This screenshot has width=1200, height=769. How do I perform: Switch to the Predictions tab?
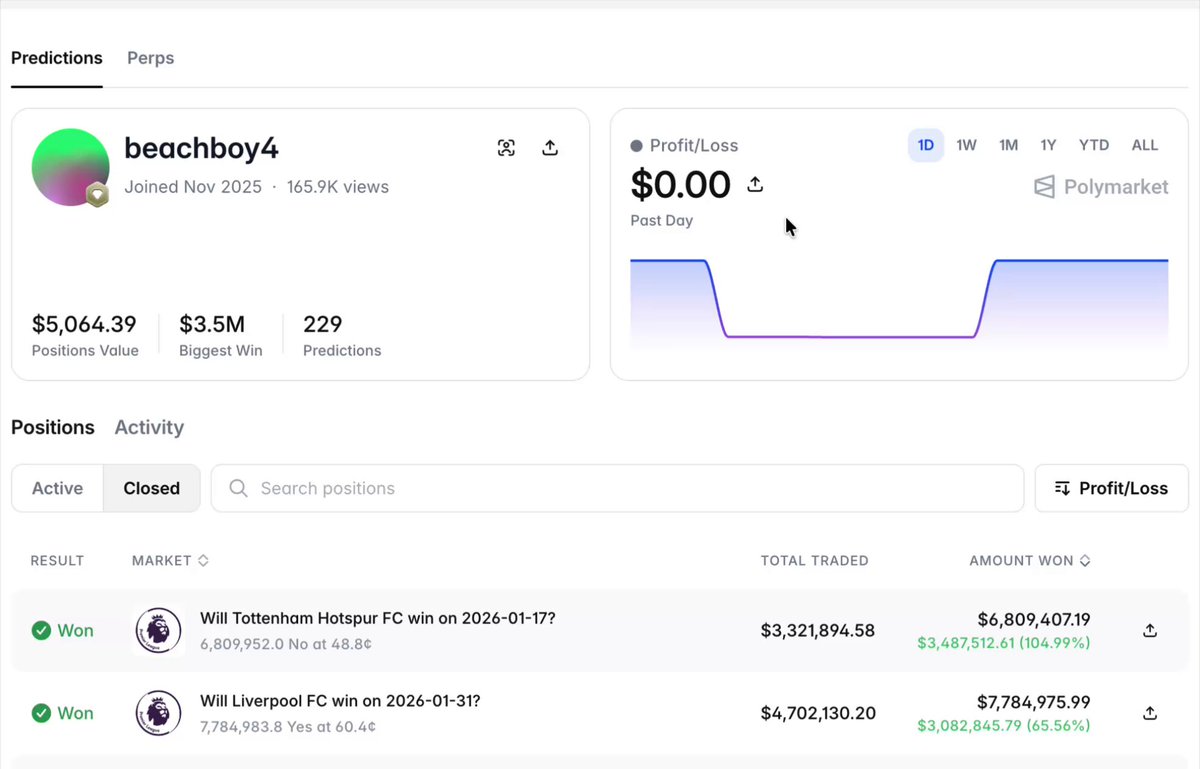[57, 58]
